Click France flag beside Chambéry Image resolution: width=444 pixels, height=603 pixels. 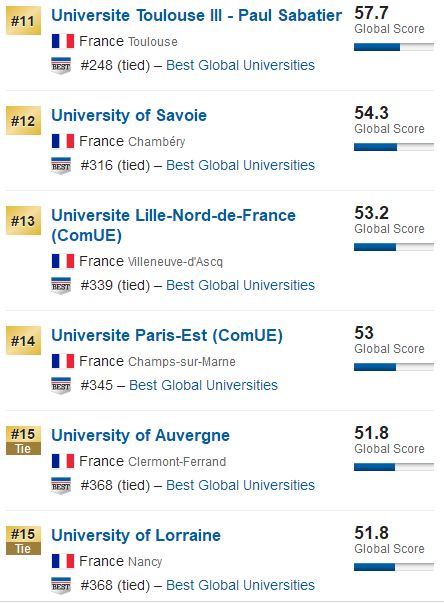[x=63, y=141]
